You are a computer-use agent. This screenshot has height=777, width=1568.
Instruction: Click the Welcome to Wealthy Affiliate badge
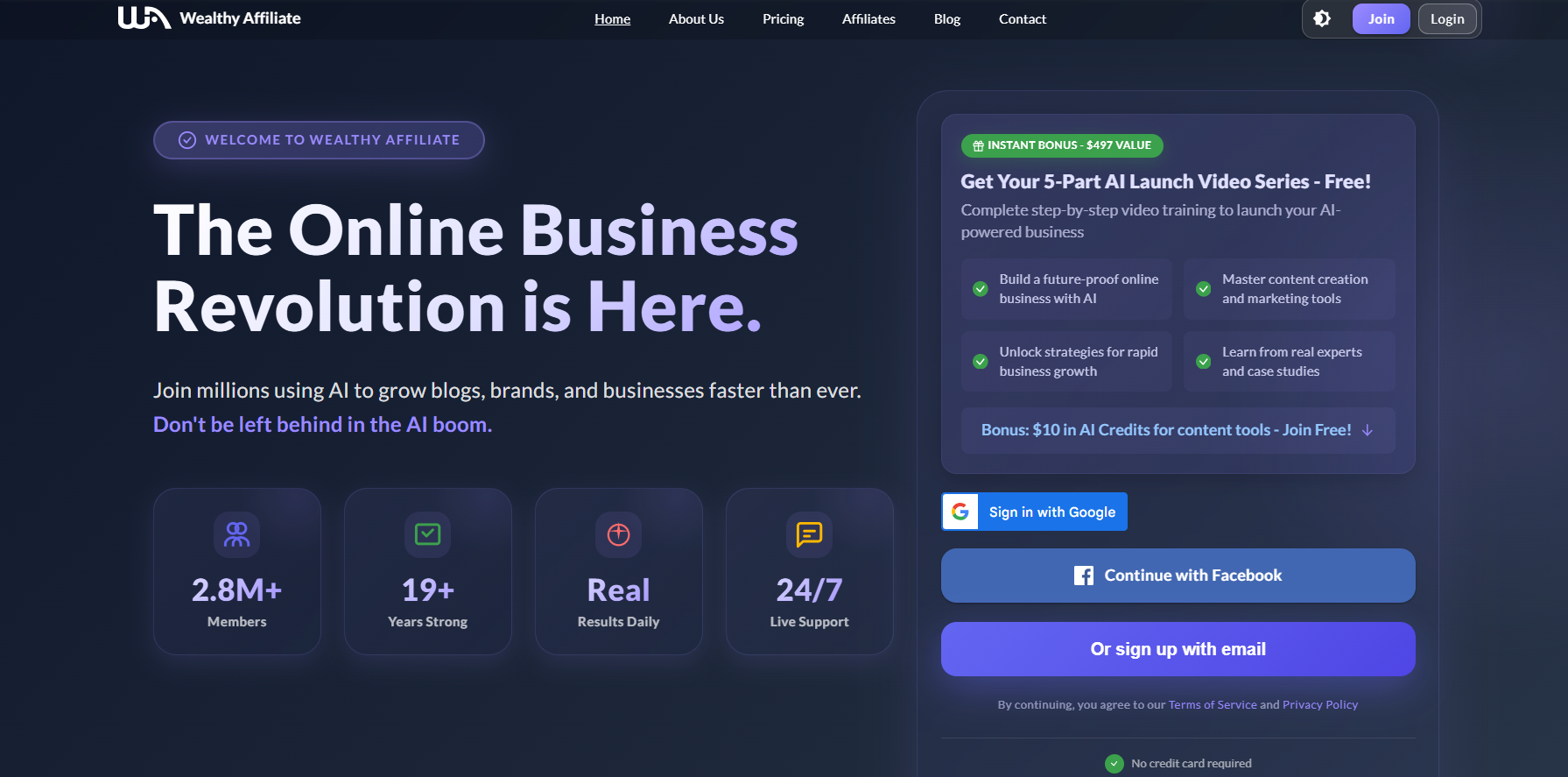tap(319, 140)
